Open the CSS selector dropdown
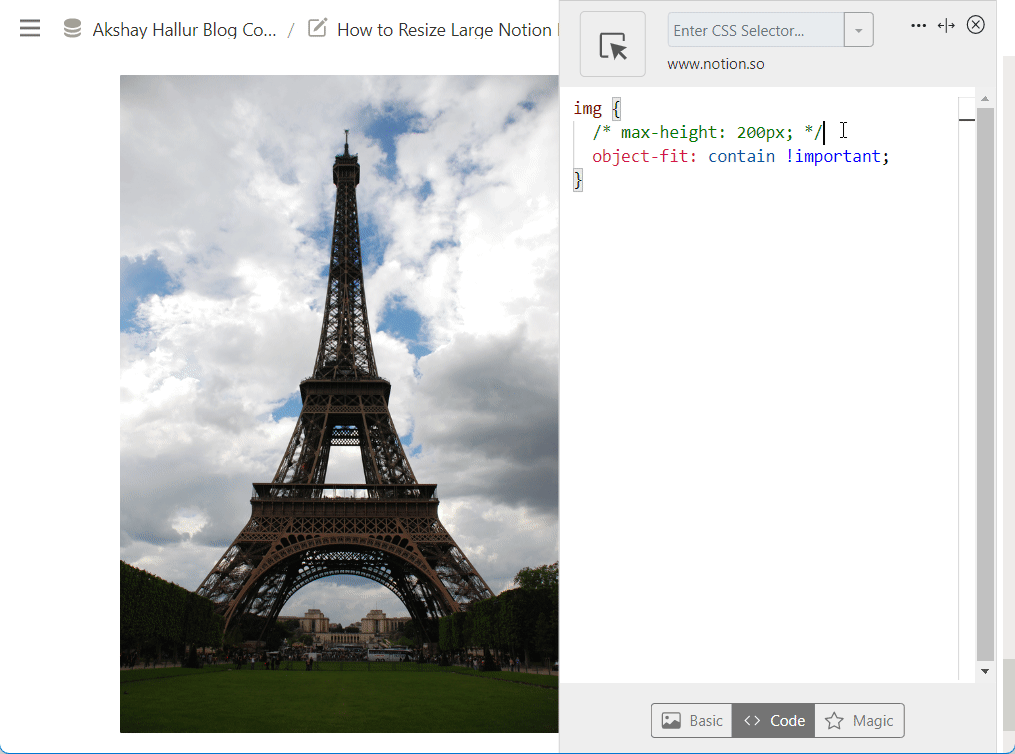The width and height of the screenshot is (1015, 754). tap(858, 29)
